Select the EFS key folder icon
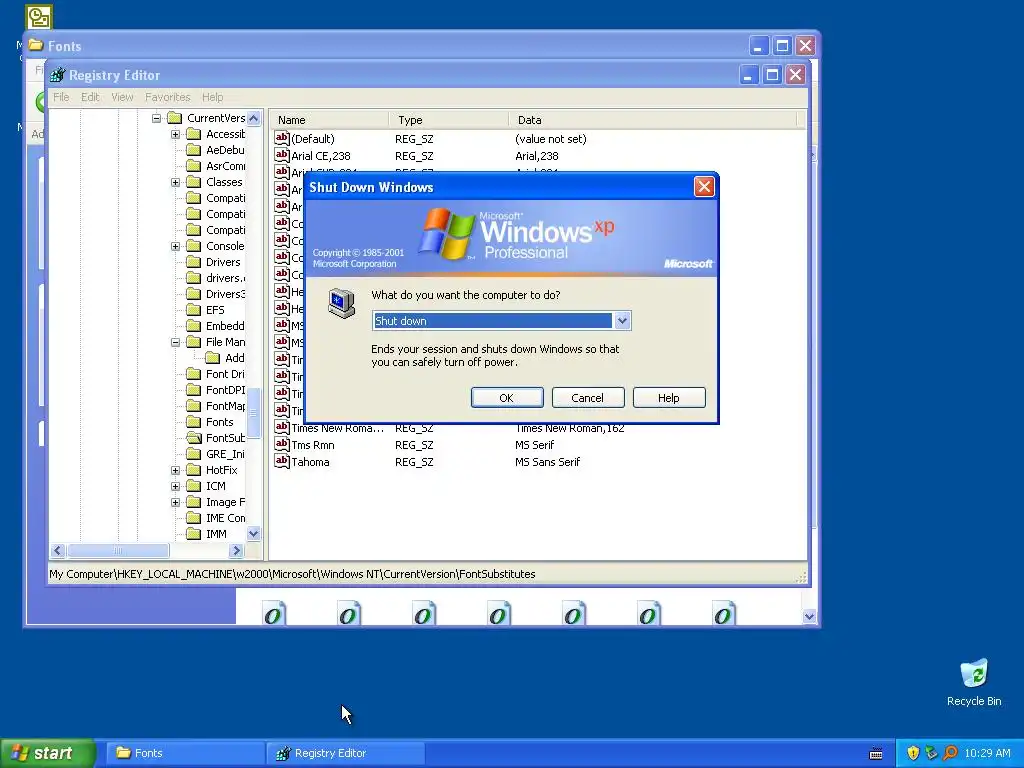The width and height of the screenshot is (1024, 768). coord(193,310)
